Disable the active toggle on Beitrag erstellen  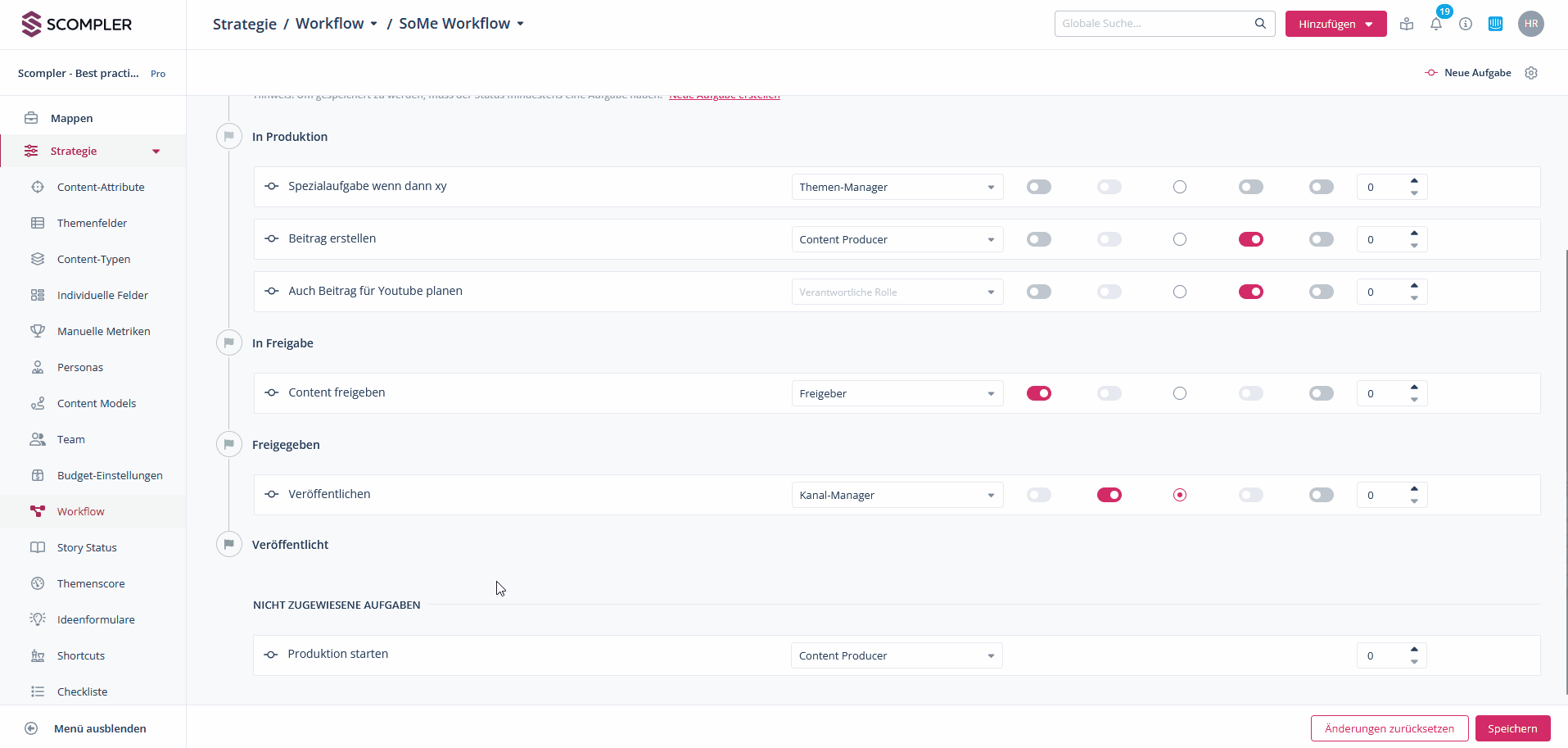(1250, 239)
